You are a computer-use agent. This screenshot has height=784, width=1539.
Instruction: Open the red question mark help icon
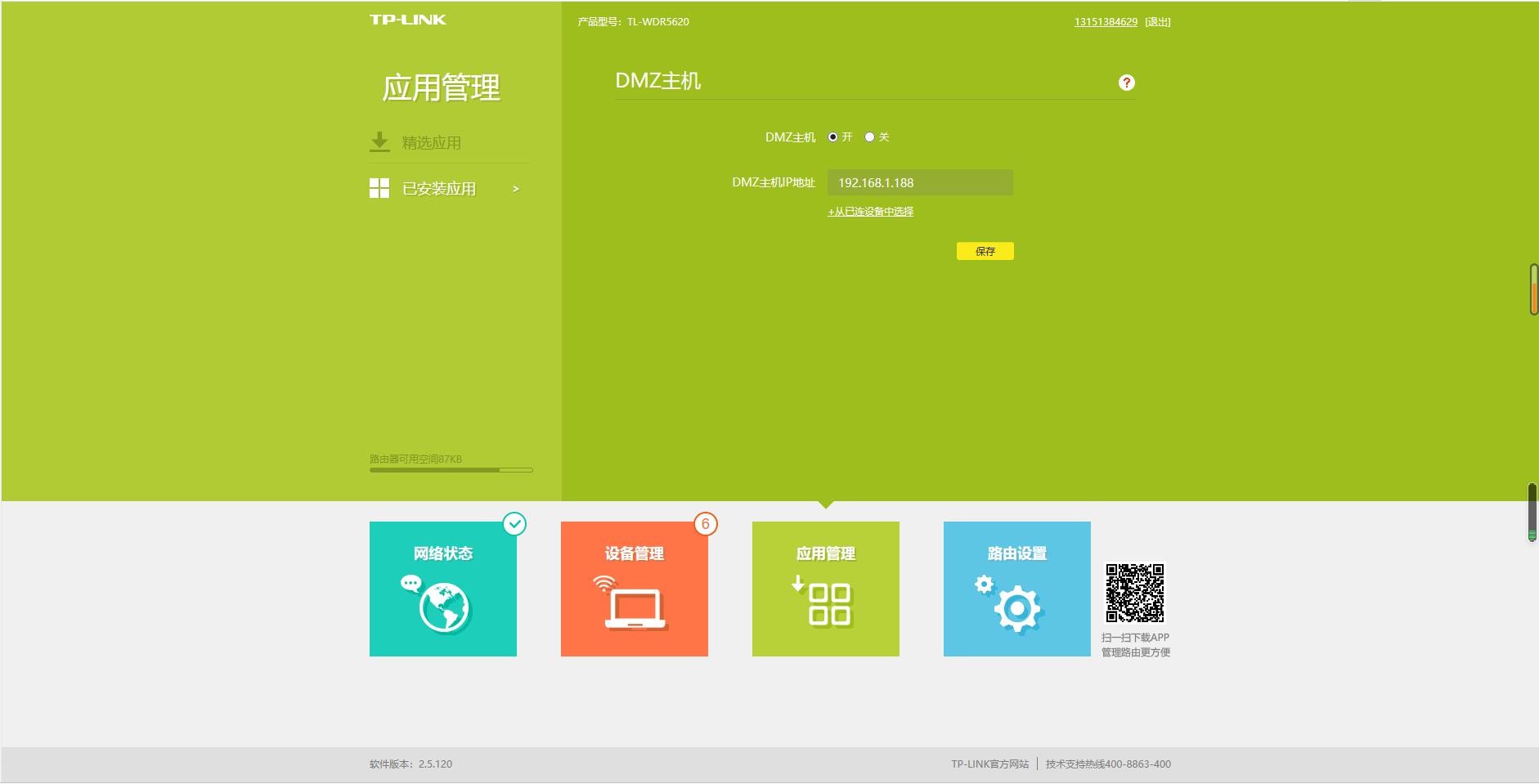click(x=1126, y=83)
